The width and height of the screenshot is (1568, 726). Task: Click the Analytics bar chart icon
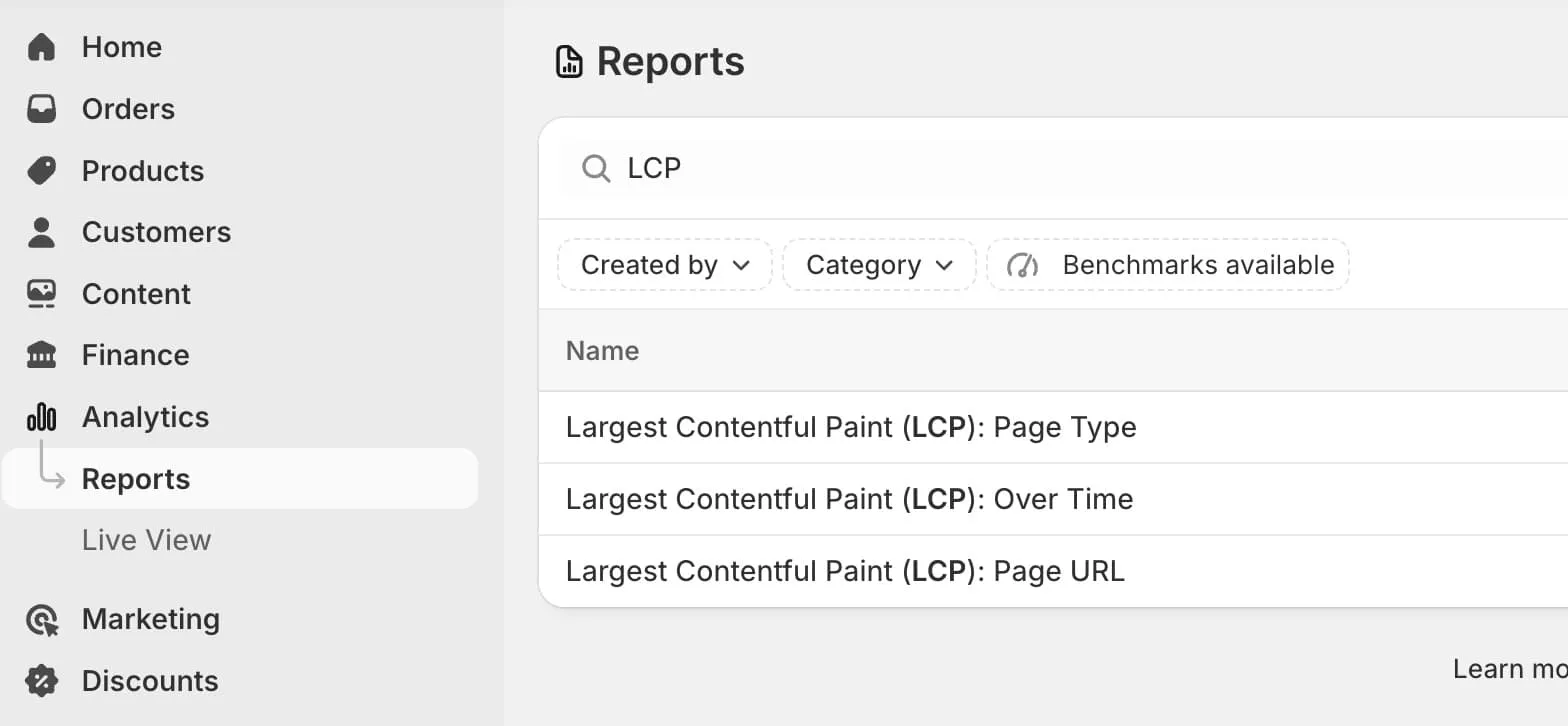[41, 417]
